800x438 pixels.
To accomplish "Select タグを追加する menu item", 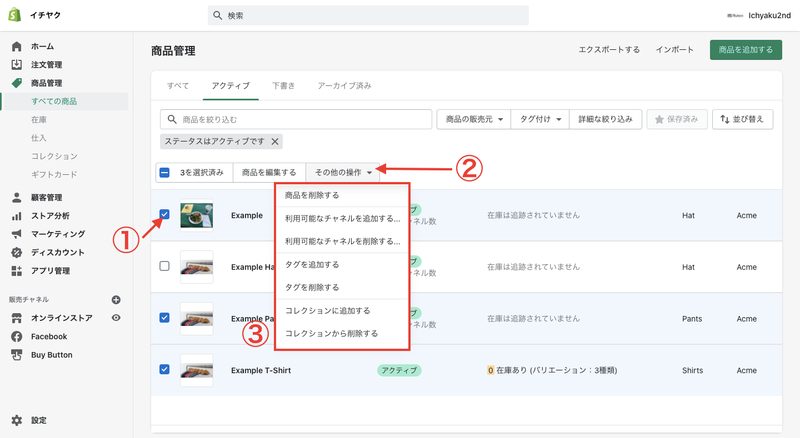I will click(x=342, y=264).
